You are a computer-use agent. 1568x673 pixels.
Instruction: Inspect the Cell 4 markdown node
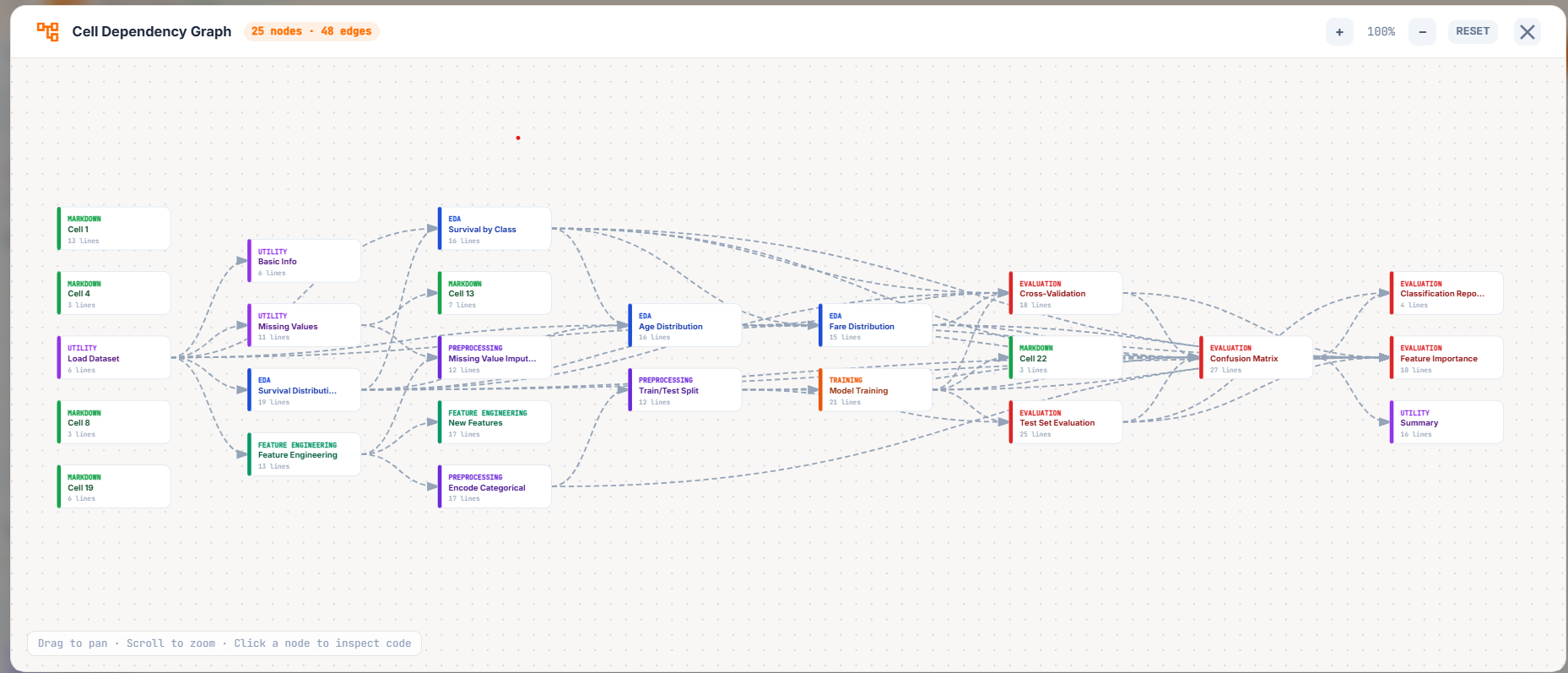114,293
